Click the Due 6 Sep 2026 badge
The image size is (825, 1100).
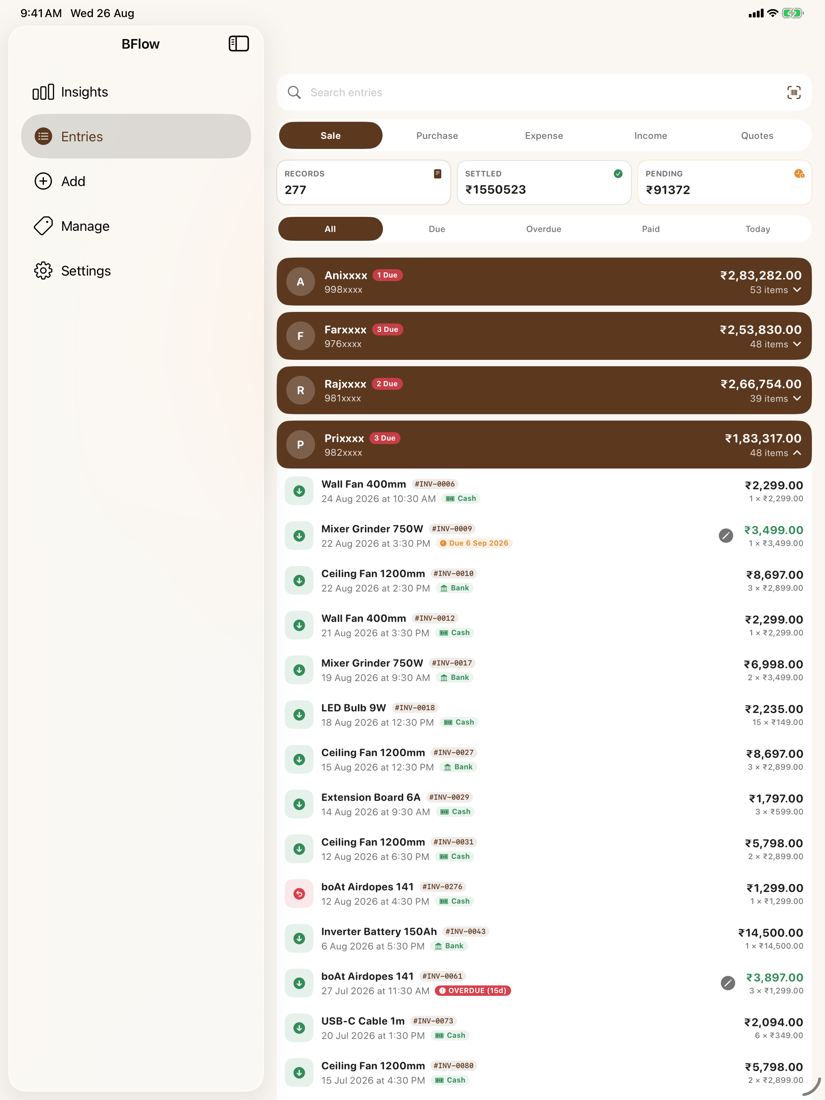coord(474,543)
